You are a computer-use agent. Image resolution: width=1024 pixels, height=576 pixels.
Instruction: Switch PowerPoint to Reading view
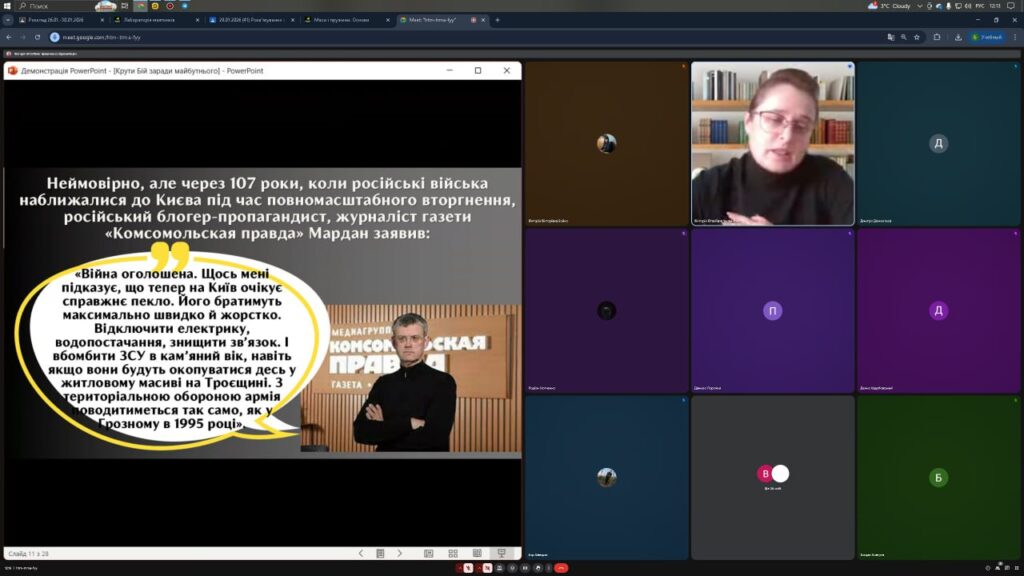click(x=476, y=553)
